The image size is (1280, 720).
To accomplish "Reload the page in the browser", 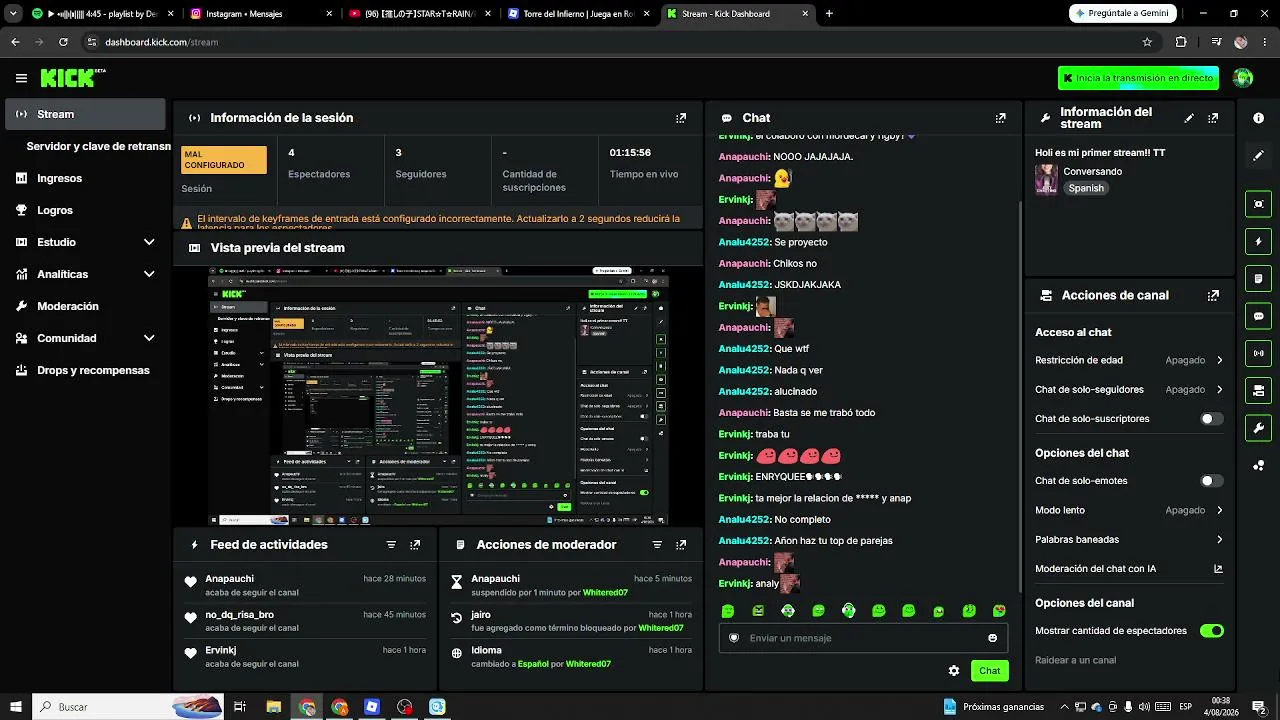I will point(63,42).
